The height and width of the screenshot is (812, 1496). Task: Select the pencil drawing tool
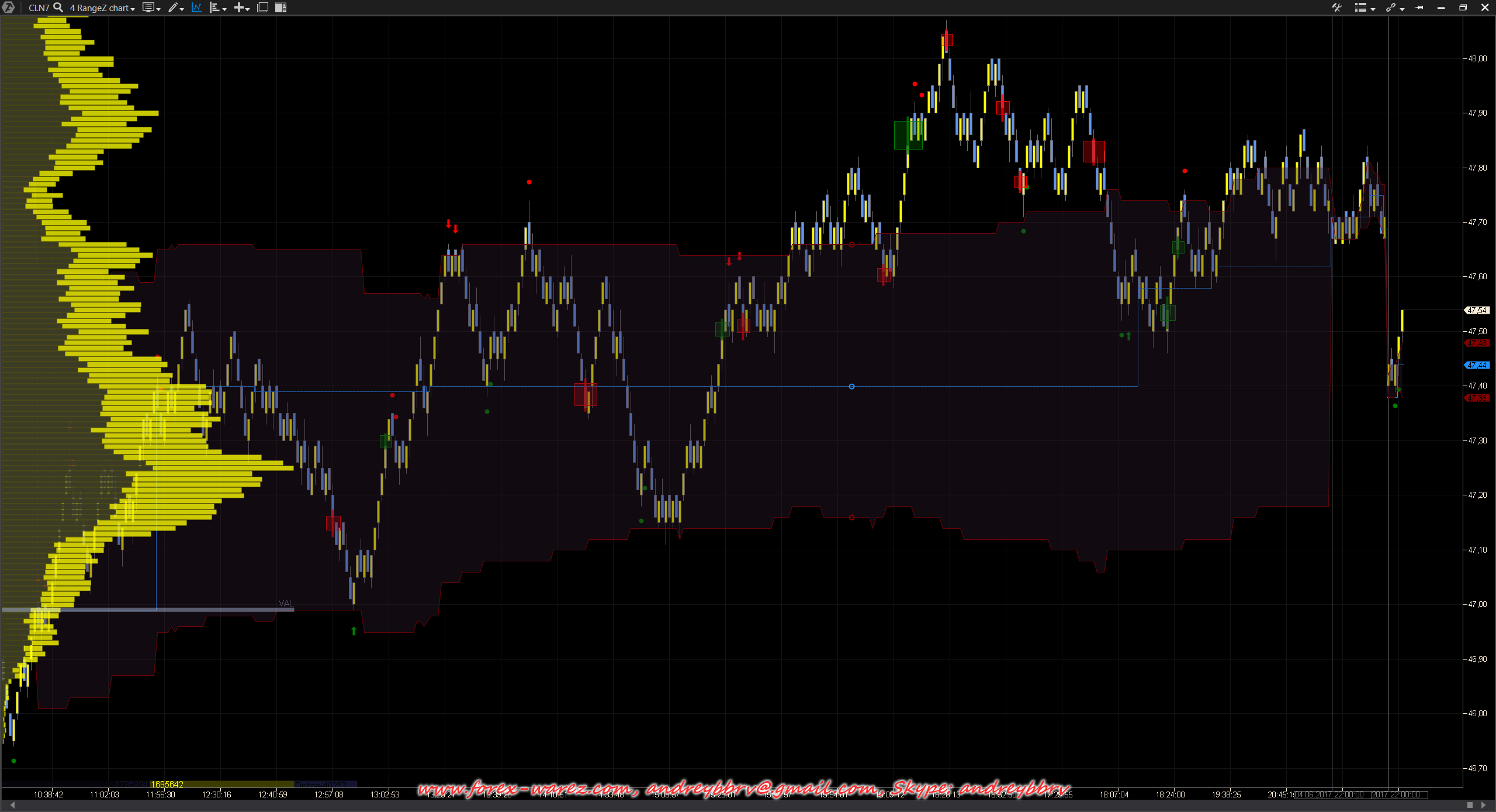click(174, 8)
